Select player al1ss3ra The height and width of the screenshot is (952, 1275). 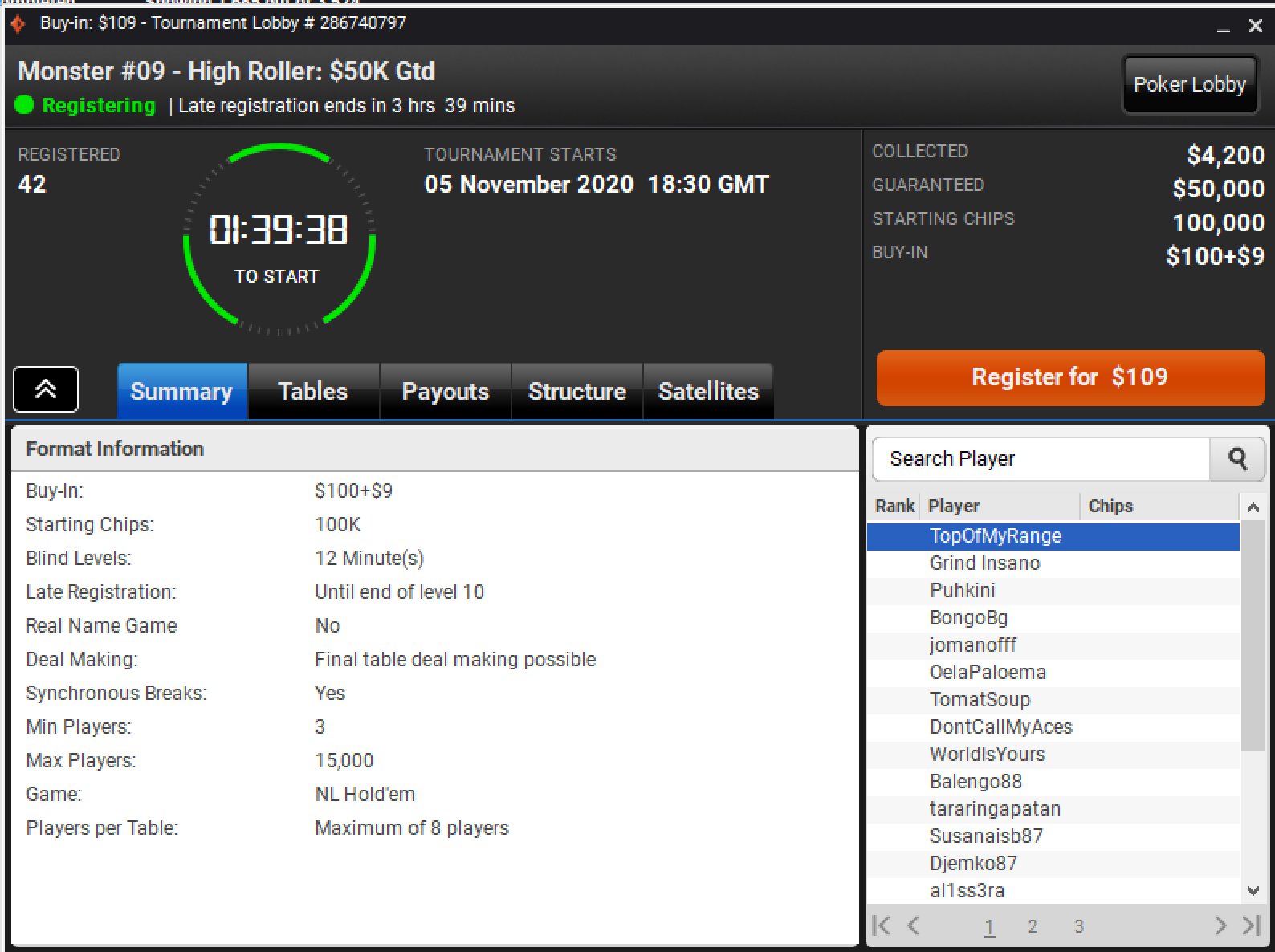pyautogui.click(x=1053, y=891)
